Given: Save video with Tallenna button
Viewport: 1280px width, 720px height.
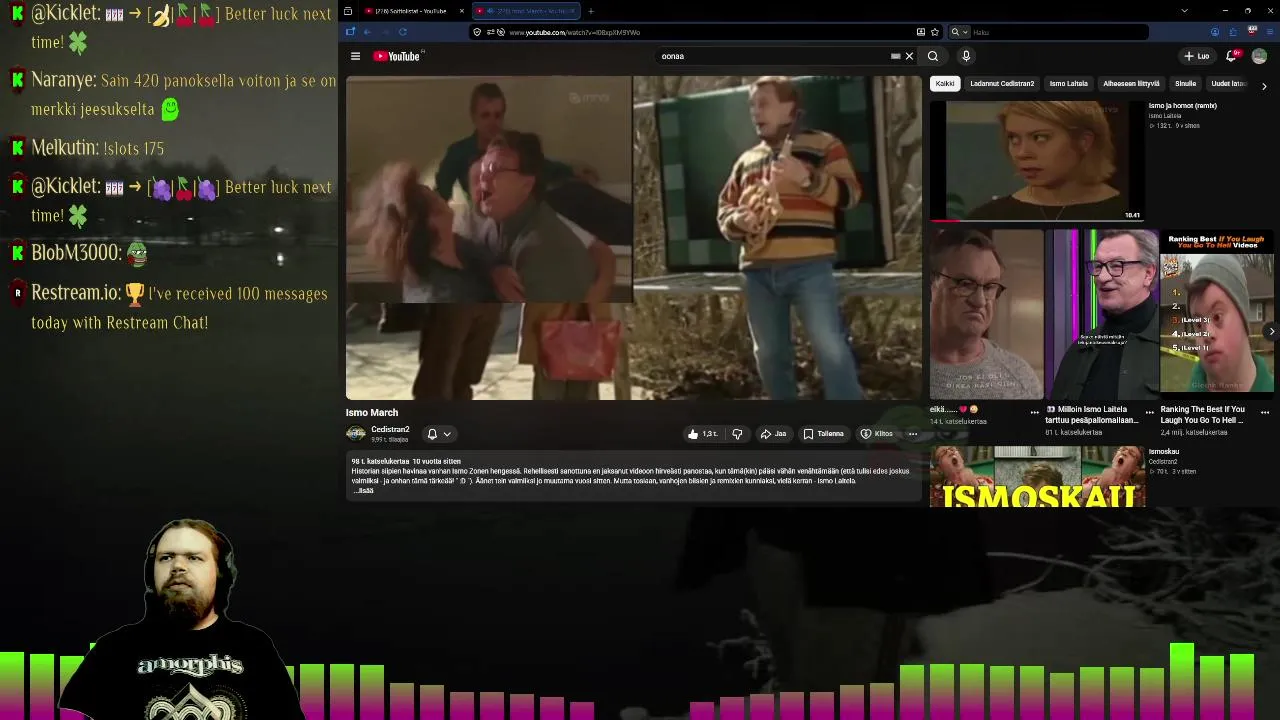Looking at the screenshot, I should tap(824, 434).
